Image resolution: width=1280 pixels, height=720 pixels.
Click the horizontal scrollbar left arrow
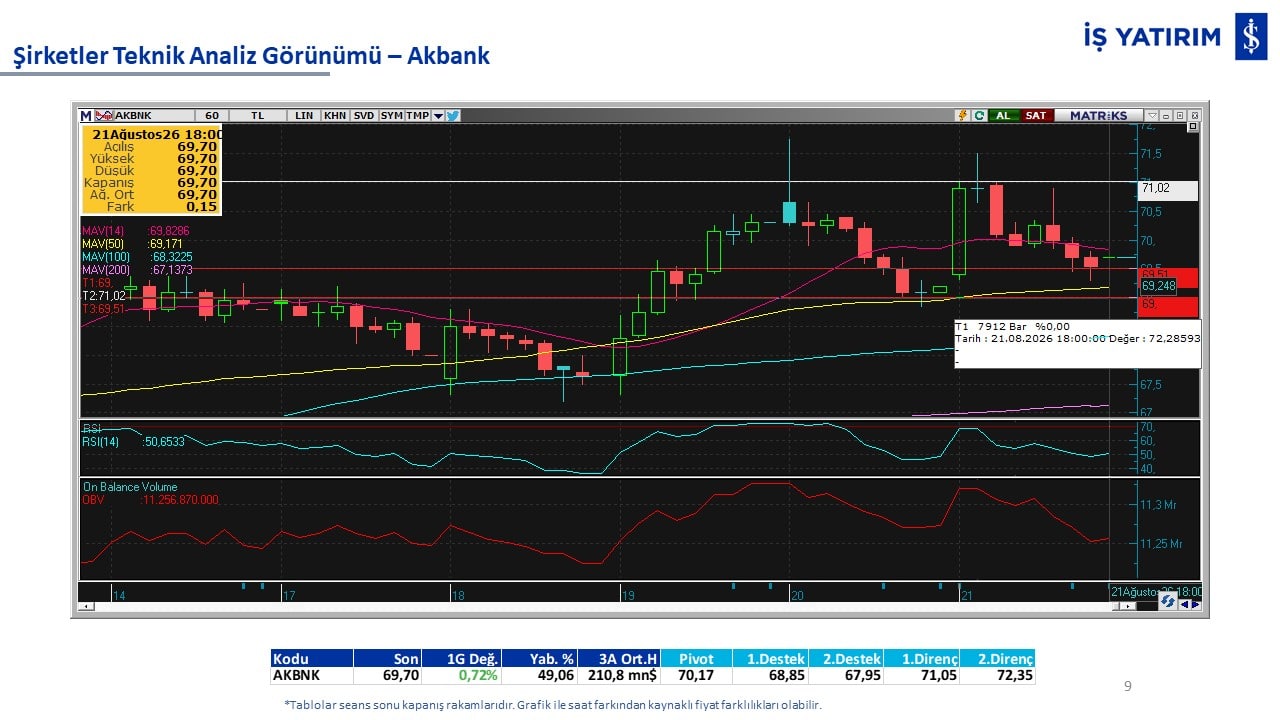87,606
